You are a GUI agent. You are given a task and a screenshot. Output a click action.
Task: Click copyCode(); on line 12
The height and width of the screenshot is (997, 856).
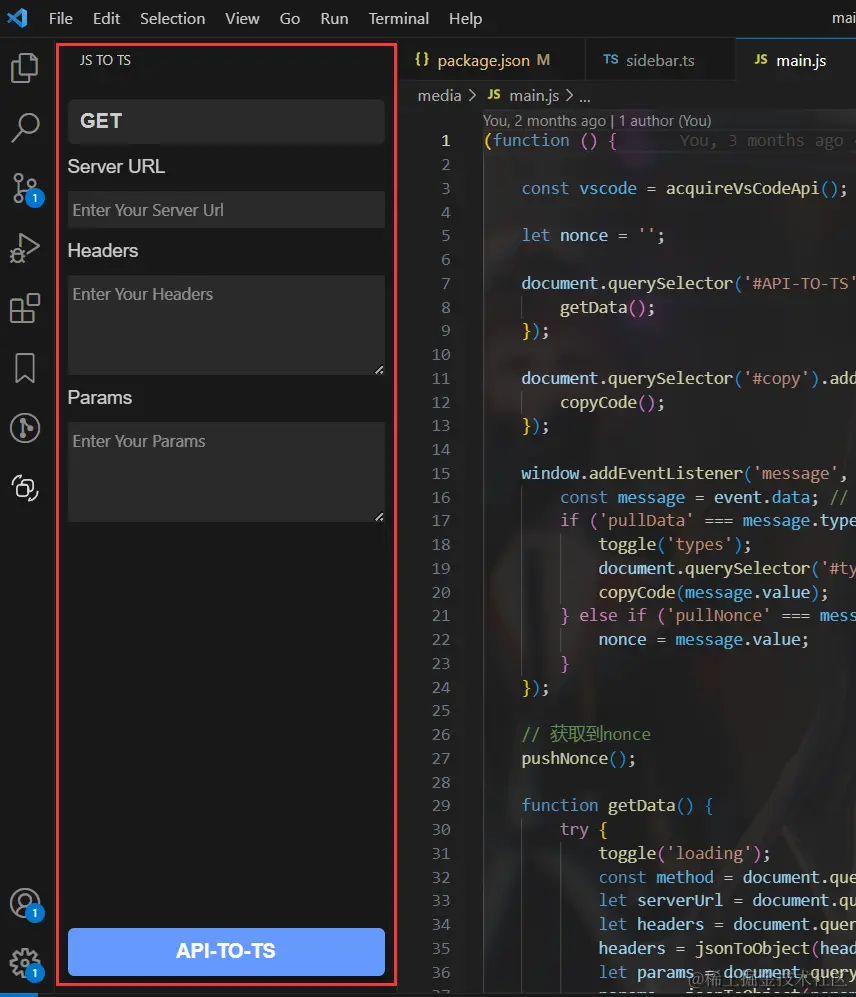[x=612, y=402]
